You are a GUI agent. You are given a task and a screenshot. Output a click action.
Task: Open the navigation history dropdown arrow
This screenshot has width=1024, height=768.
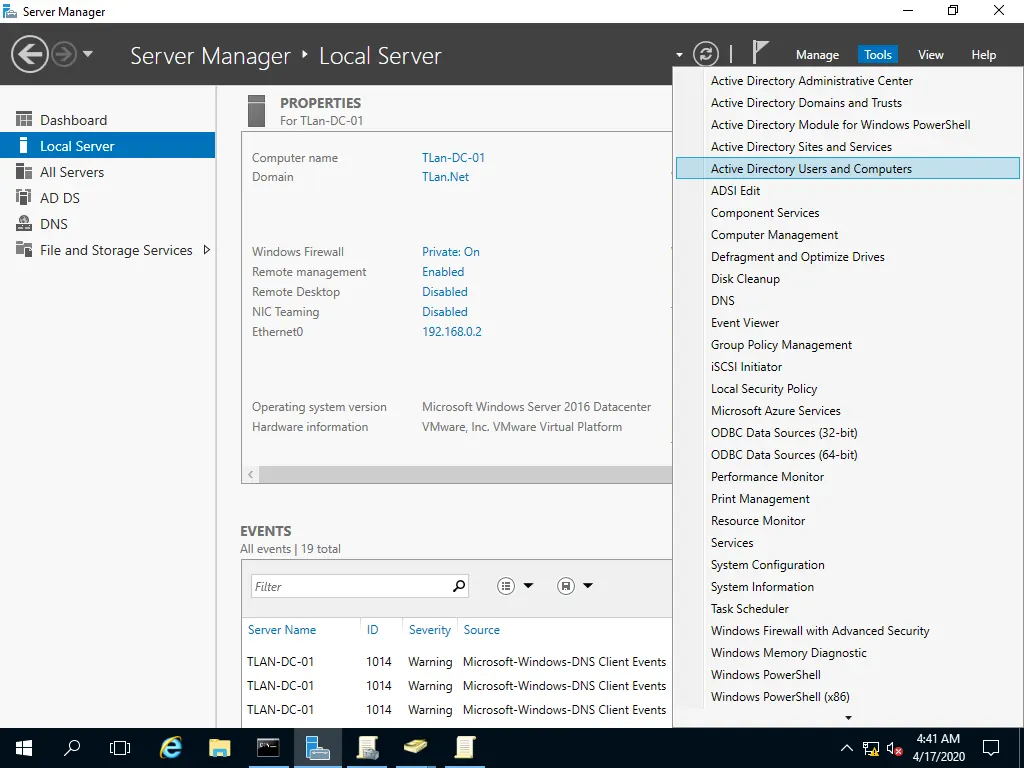click(x=88, y=54)
